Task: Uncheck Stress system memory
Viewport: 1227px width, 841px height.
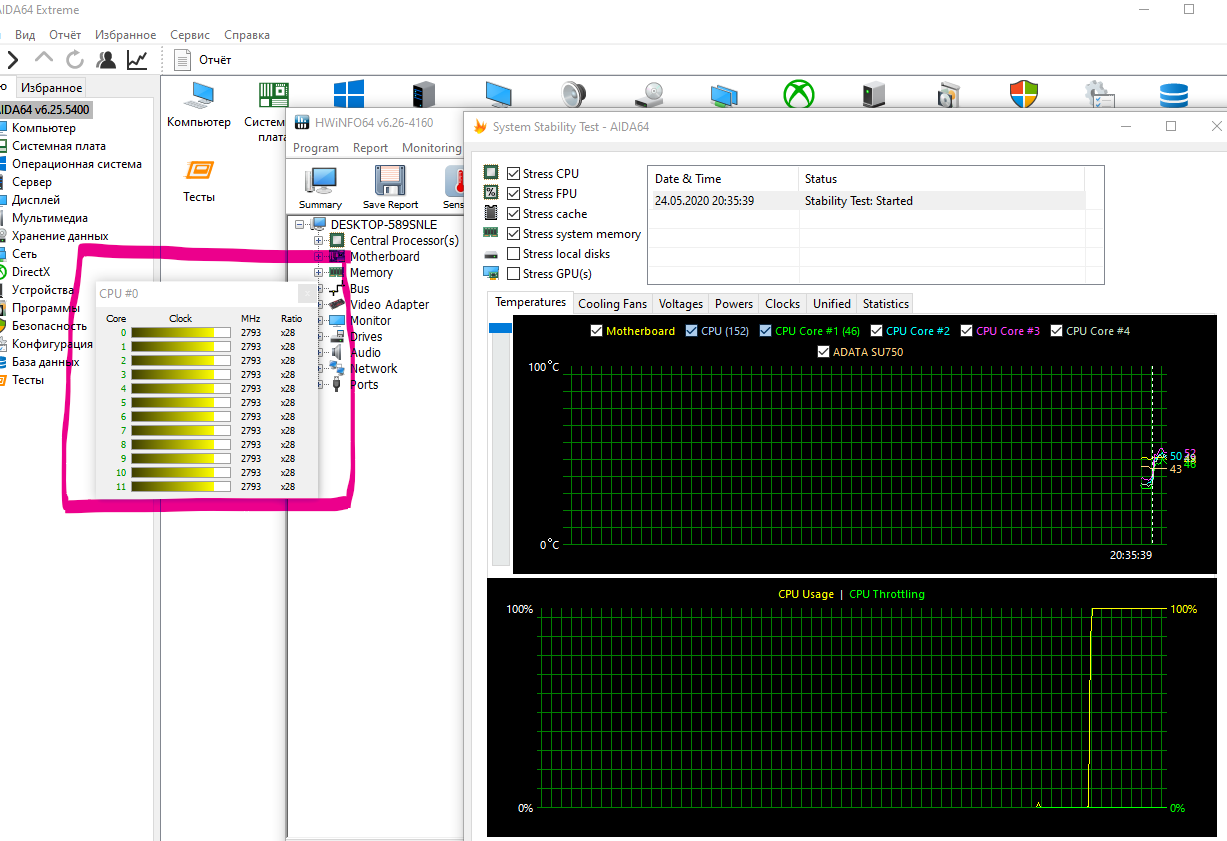Action: [x=514, y=234]
